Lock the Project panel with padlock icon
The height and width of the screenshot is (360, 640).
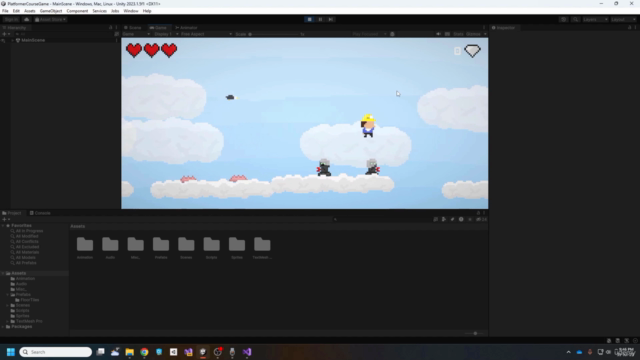click(478, 213)
